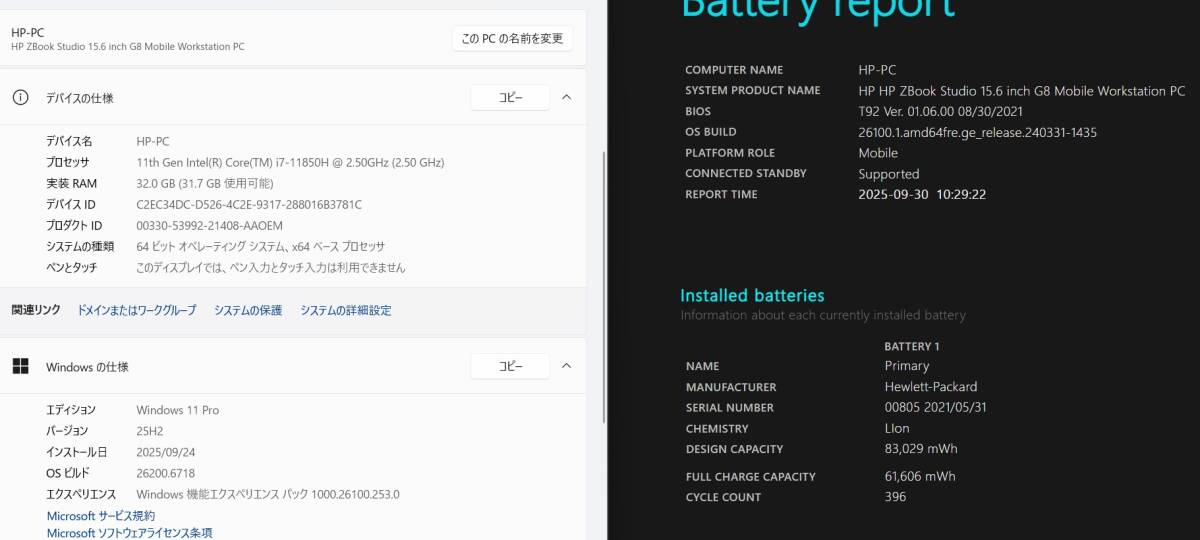Collapse the デバイスの仕様 section chevron

(566, 98)
